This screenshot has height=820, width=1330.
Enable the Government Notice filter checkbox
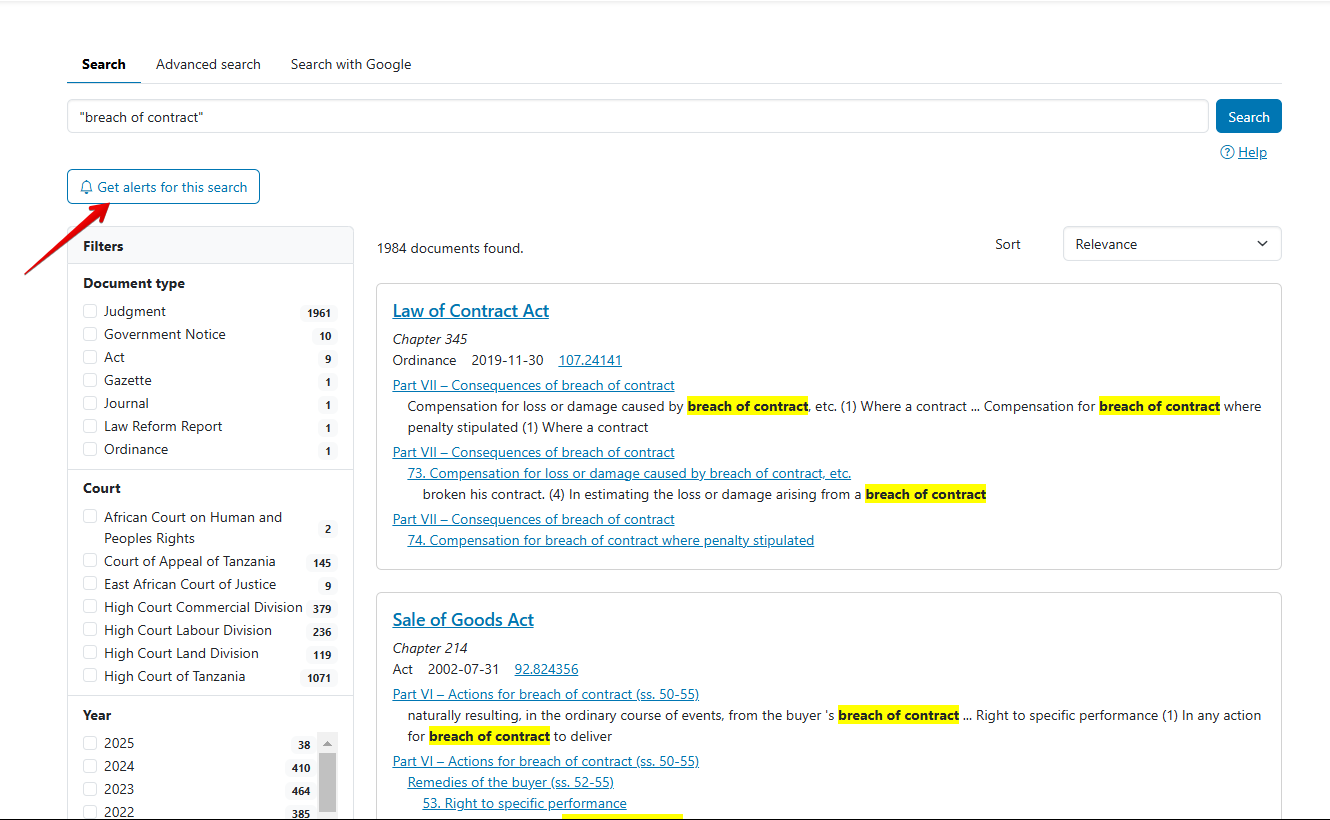coord(91,334)
